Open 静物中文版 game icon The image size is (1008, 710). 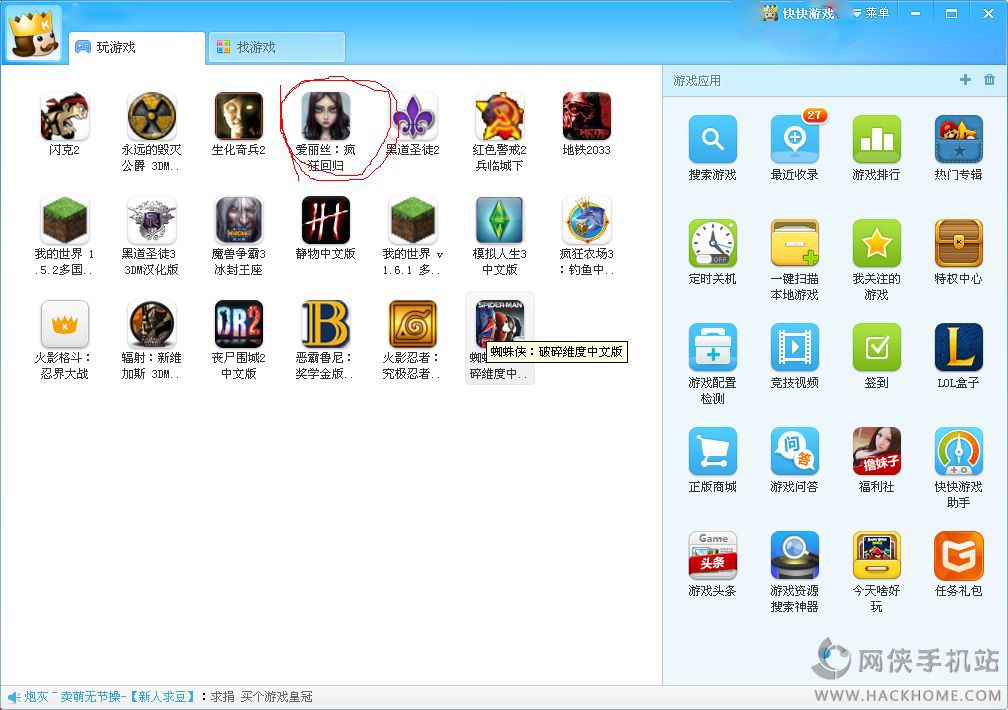(x=326, y=221)
